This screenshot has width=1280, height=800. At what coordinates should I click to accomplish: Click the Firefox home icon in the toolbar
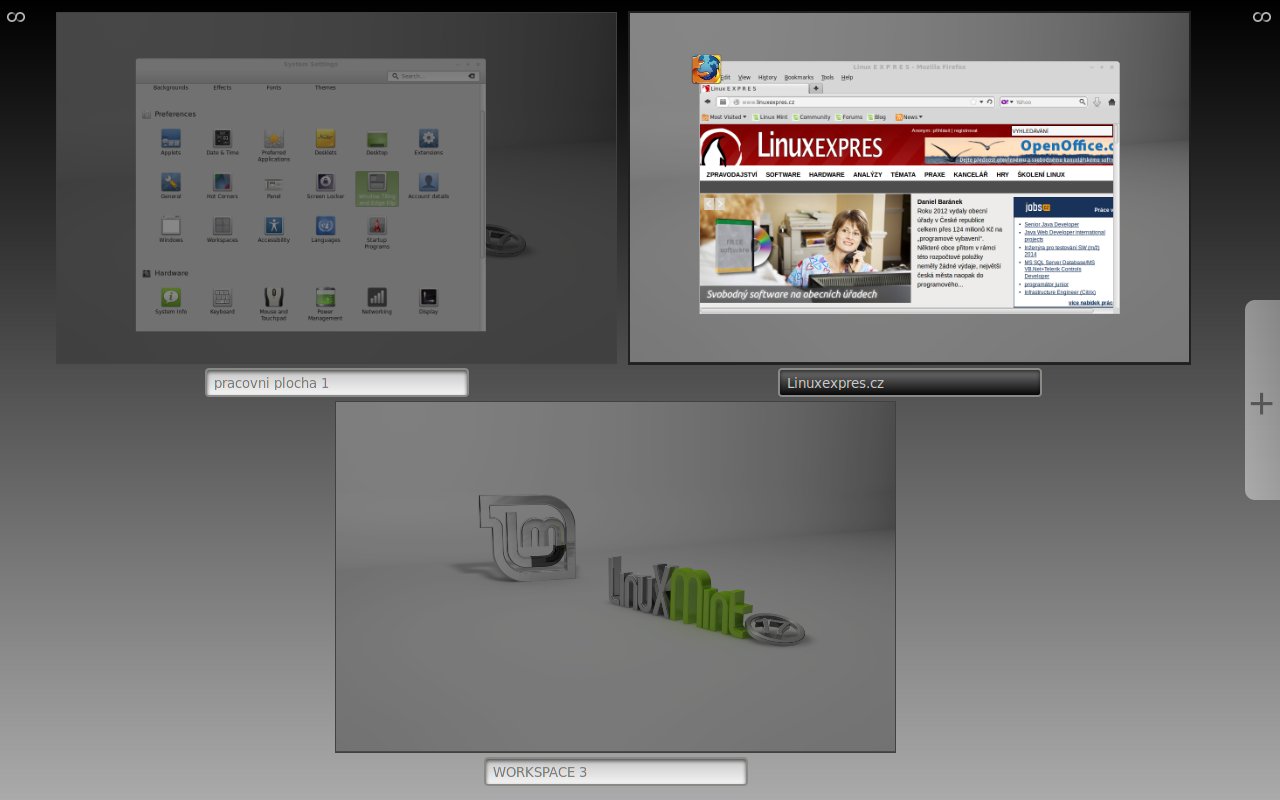(x=1112, y=102)
